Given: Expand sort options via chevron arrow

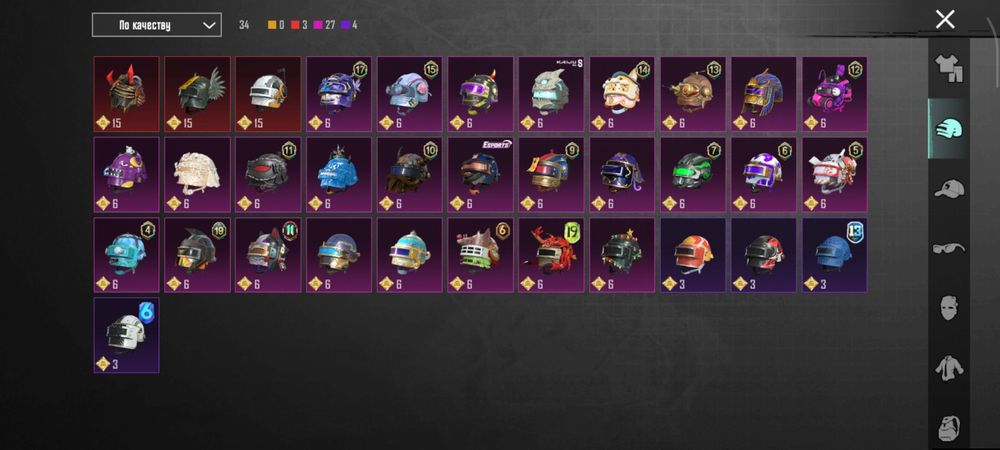Looking at the screenshot, I should click(x=209, y=25).
